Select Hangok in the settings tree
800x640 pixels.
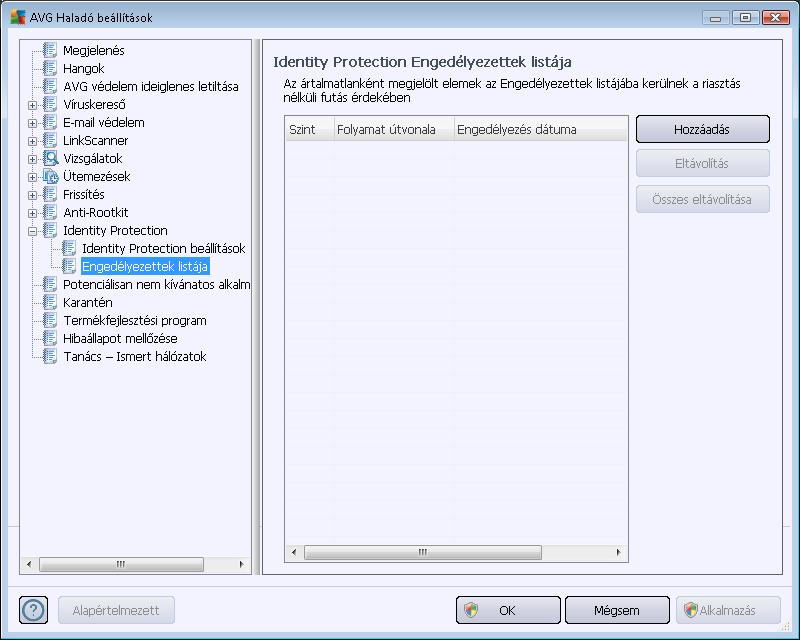tap(84, 68)
